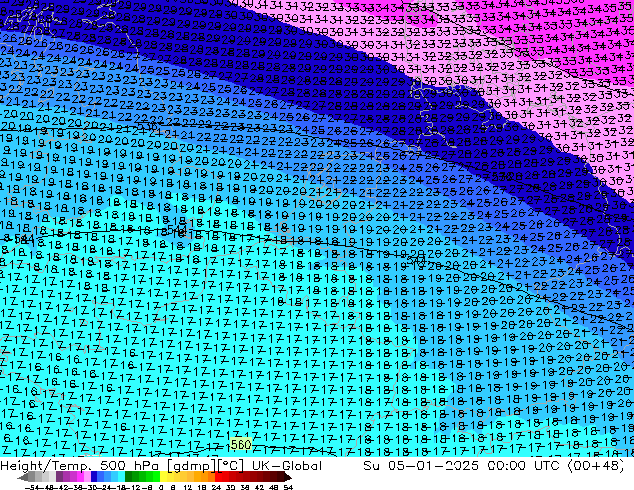Pick the dark green legend swatch
Viewport: 634px width, 490px height.
tap(129, 477)
